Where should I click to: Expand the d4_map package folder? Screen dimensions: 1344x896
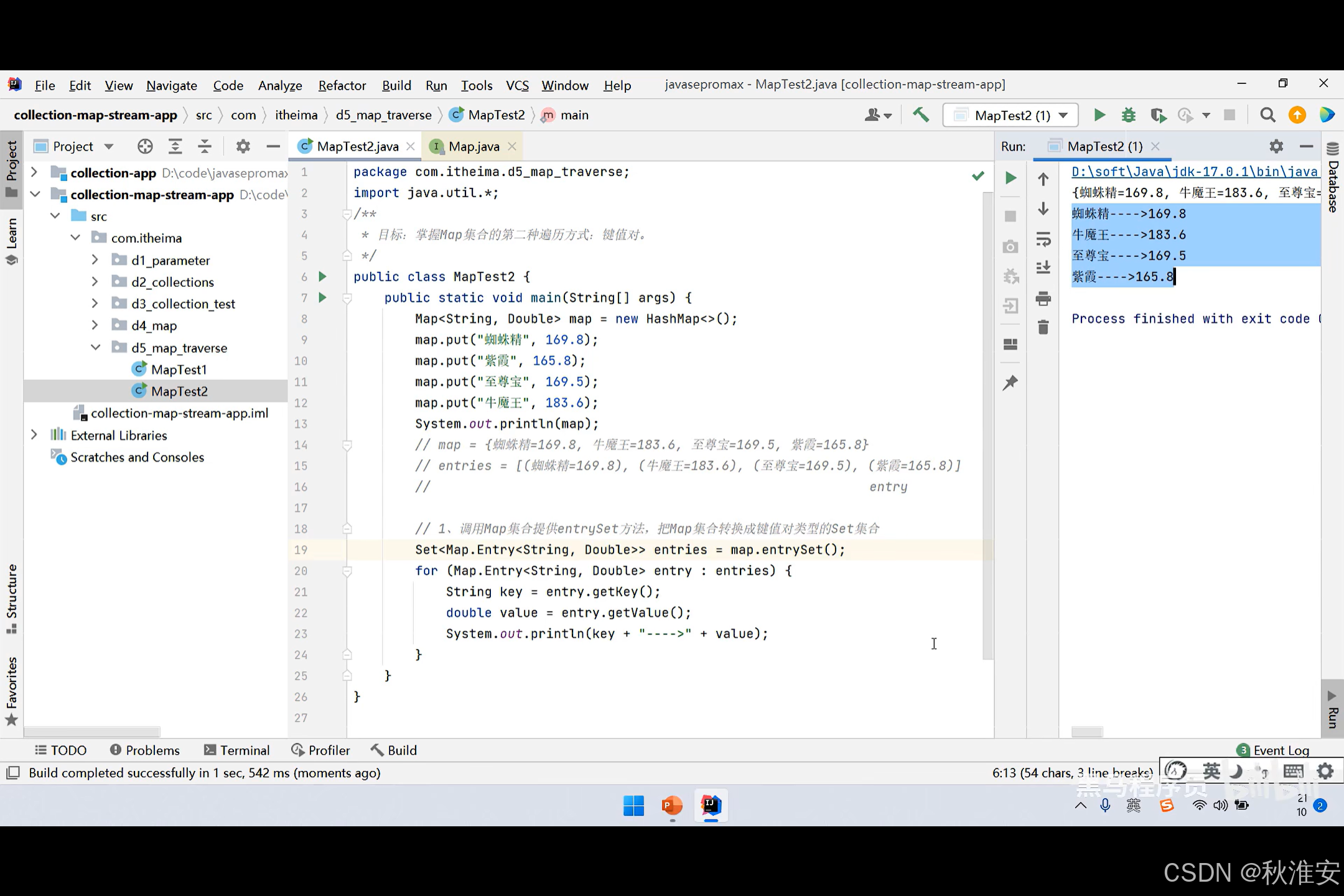pyautogui.click(x=95, y=325)
